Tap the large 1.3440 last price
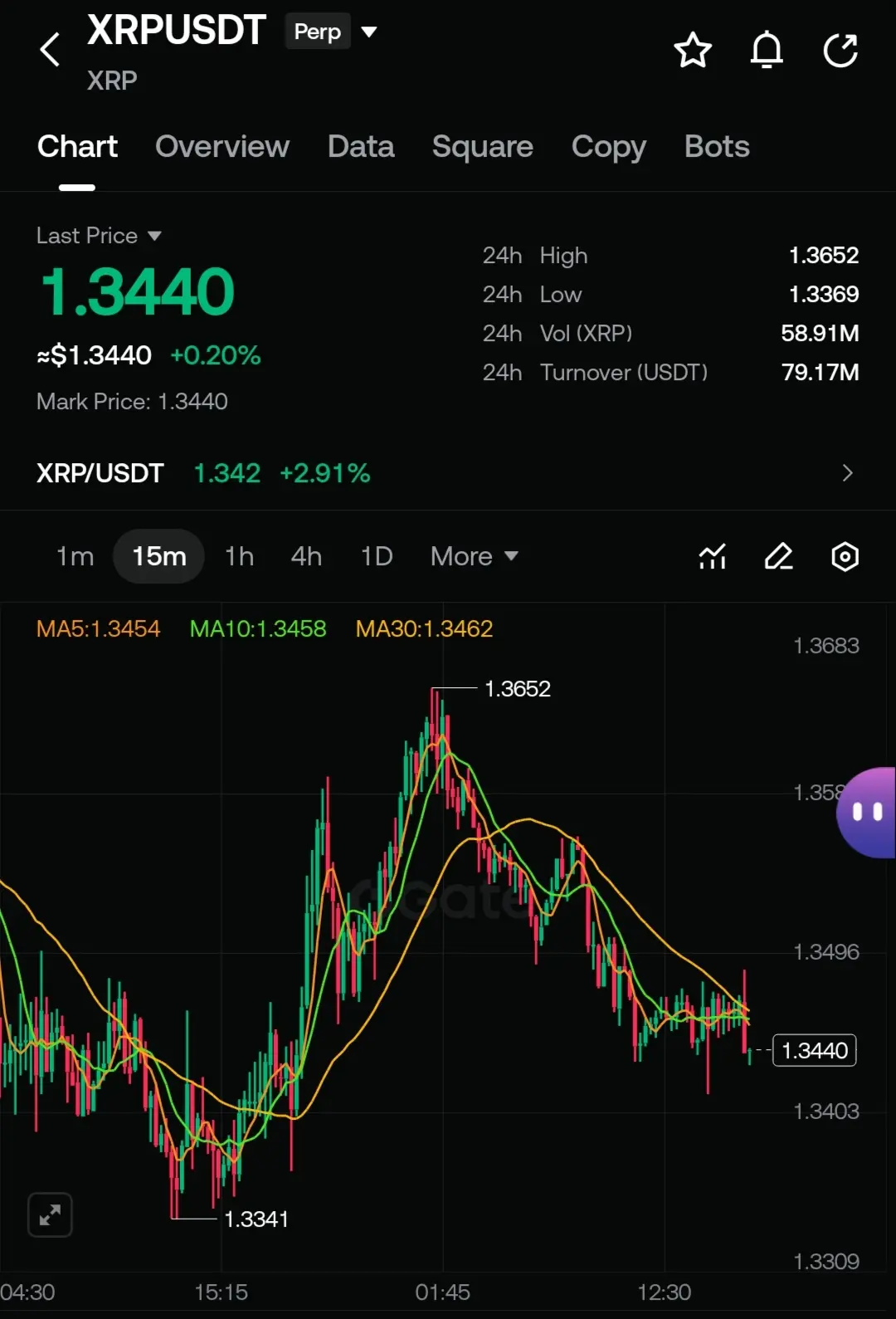This screenshot has height=1319, width=896. (x=138, y=291)
